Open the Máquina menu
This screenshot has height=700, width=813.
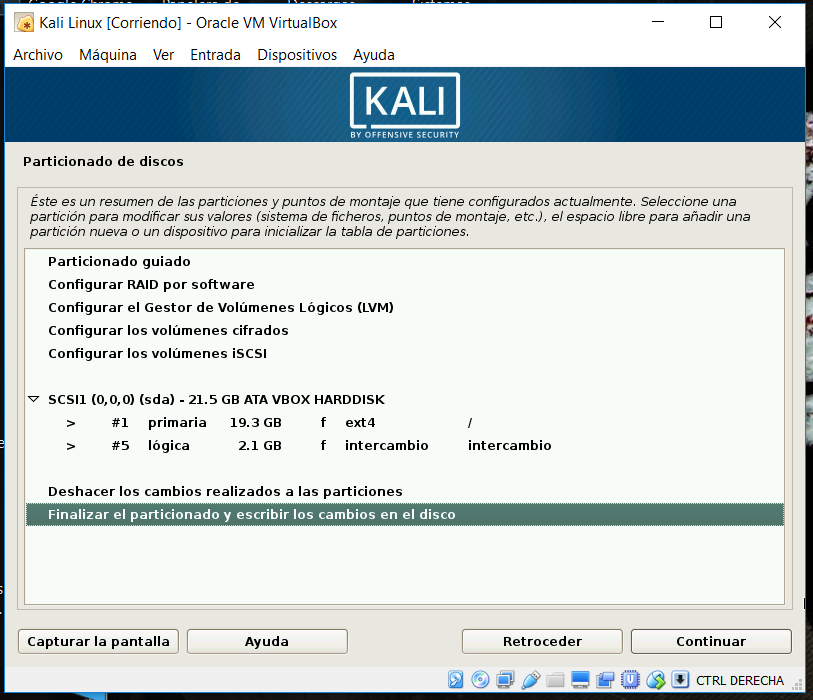point(107,55)
